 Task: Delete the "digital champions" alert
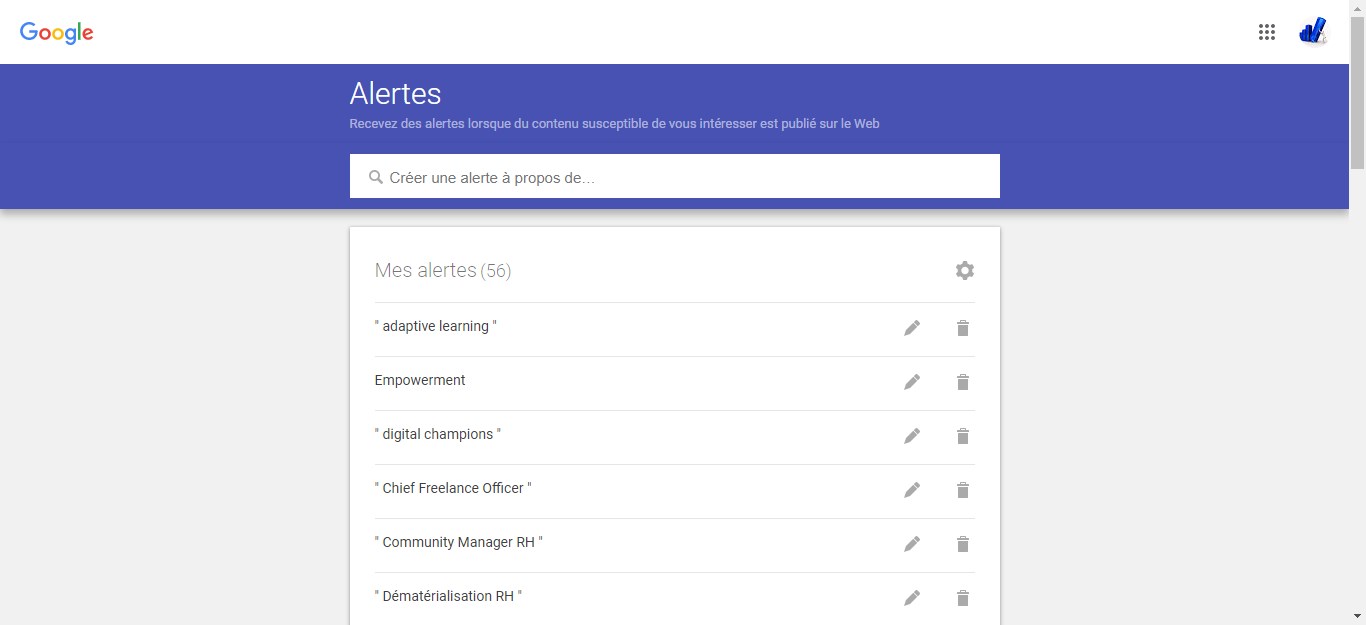[963, 436]
